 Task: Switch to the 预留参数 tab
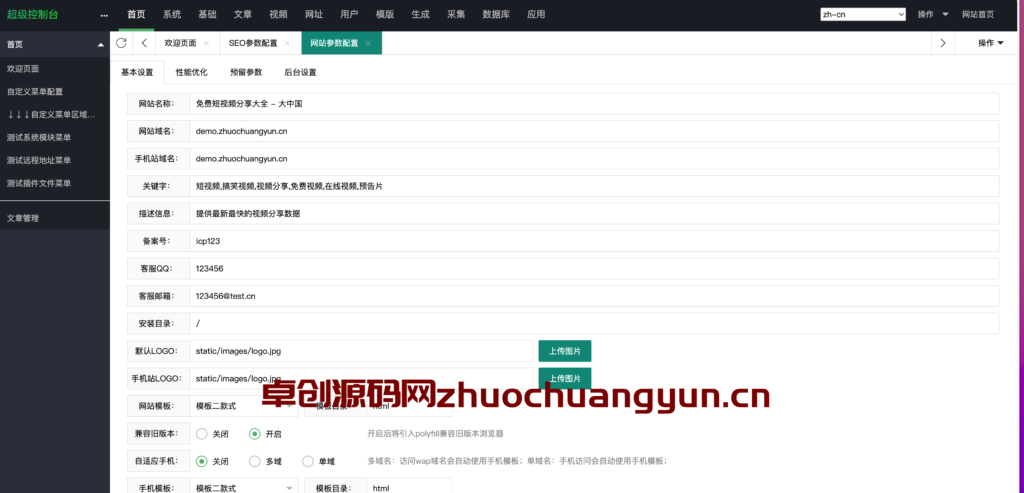coord(246,72)
